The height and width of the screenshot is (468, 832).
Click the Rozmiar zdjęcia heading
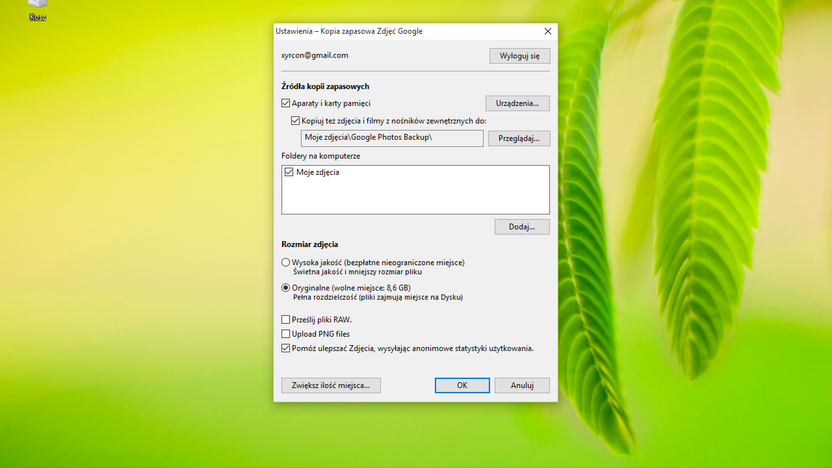tap(309, 244)
